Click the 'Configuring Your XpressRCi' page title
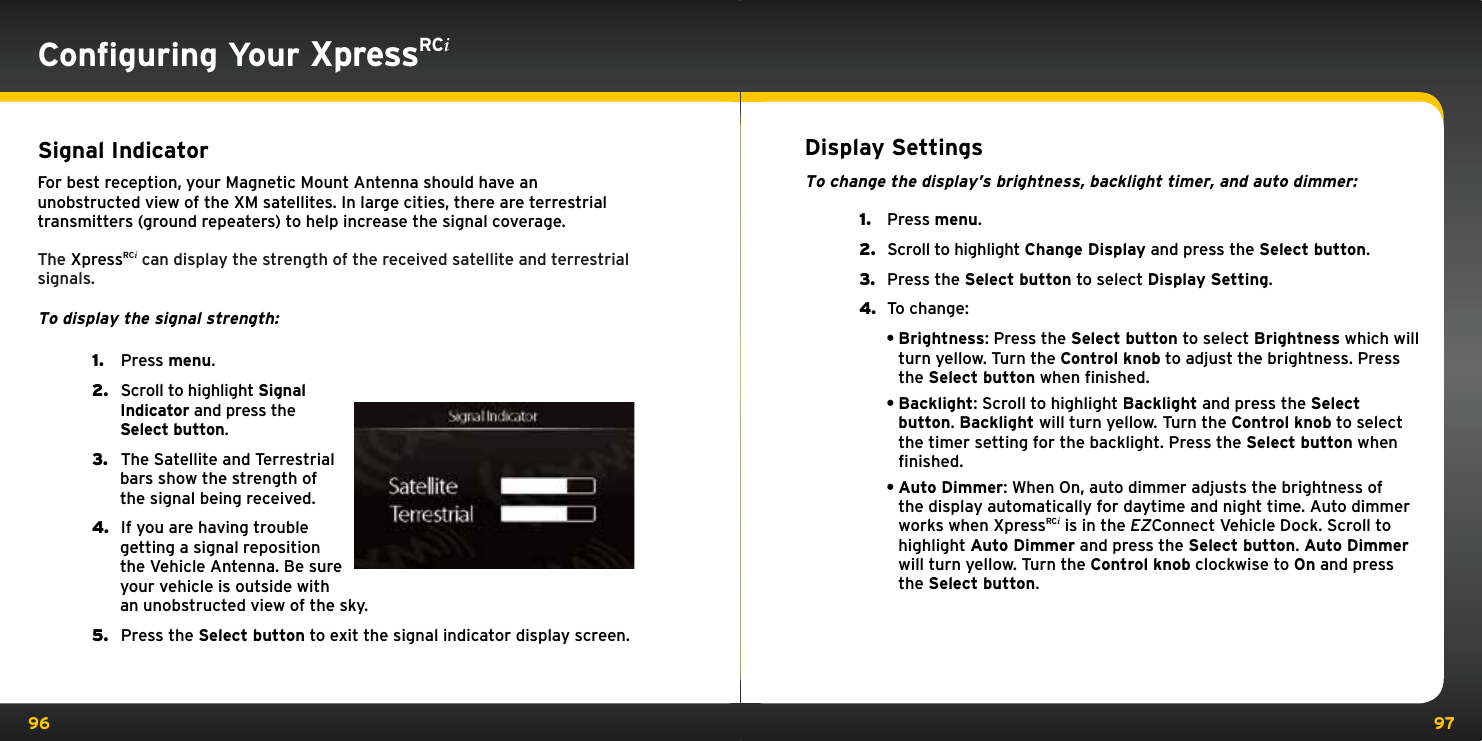Screen dimensions: 1482x741 (x=245, y=54)
